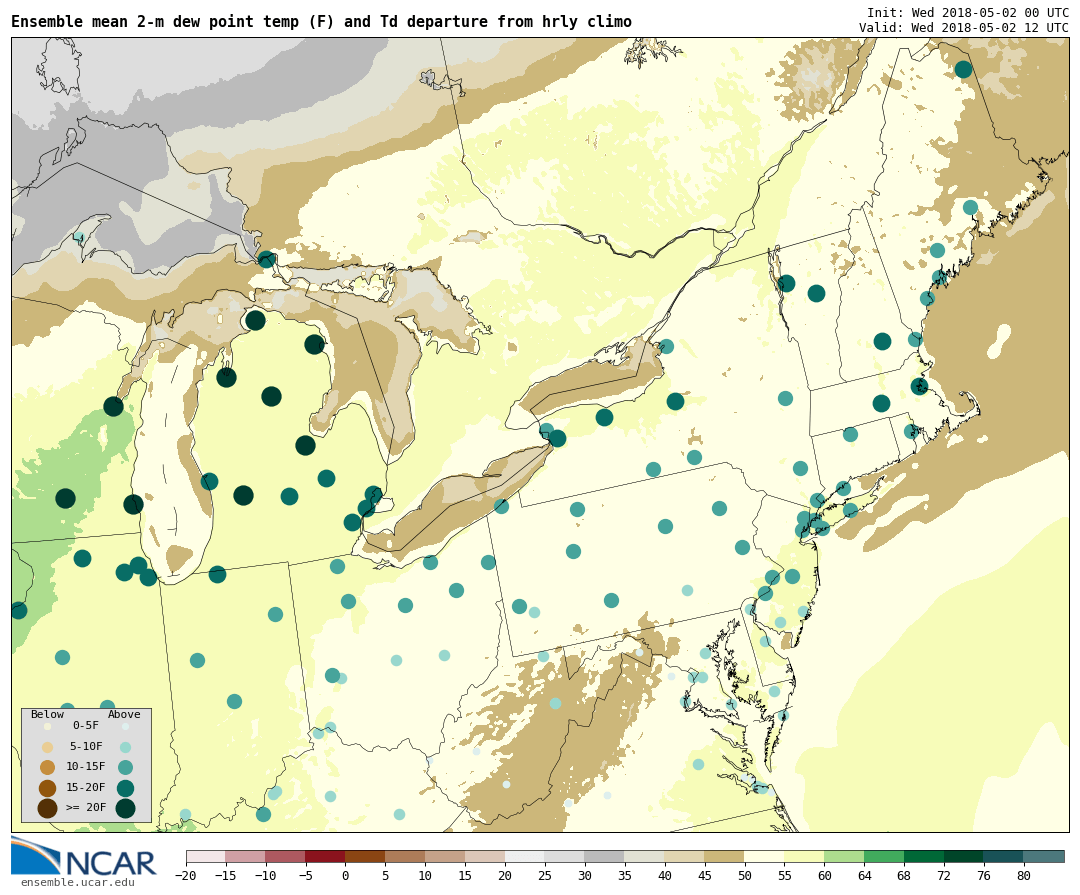Click the legend's Below 5-10F pale orange circle
Viewport: 1080px width, 895px height.
point(47,747)
